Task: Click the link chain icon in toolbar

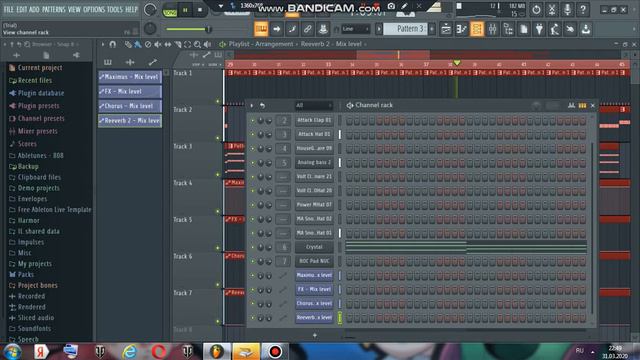Action: pyautogui.click(x=307, y=29)
